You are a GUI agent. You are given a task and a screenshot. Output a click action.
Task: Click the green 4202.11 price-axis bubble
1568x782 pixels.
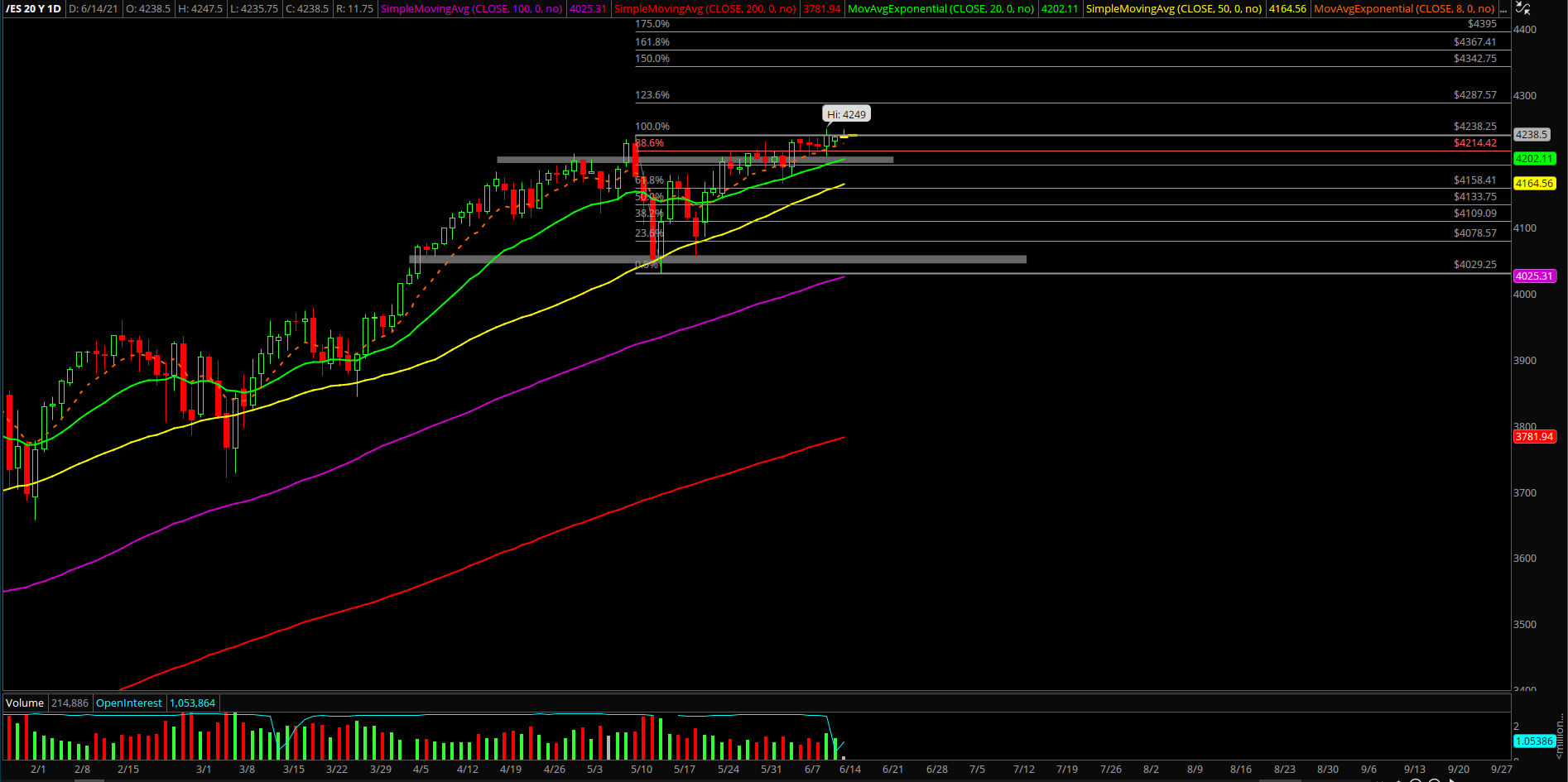pos(1535,159)
